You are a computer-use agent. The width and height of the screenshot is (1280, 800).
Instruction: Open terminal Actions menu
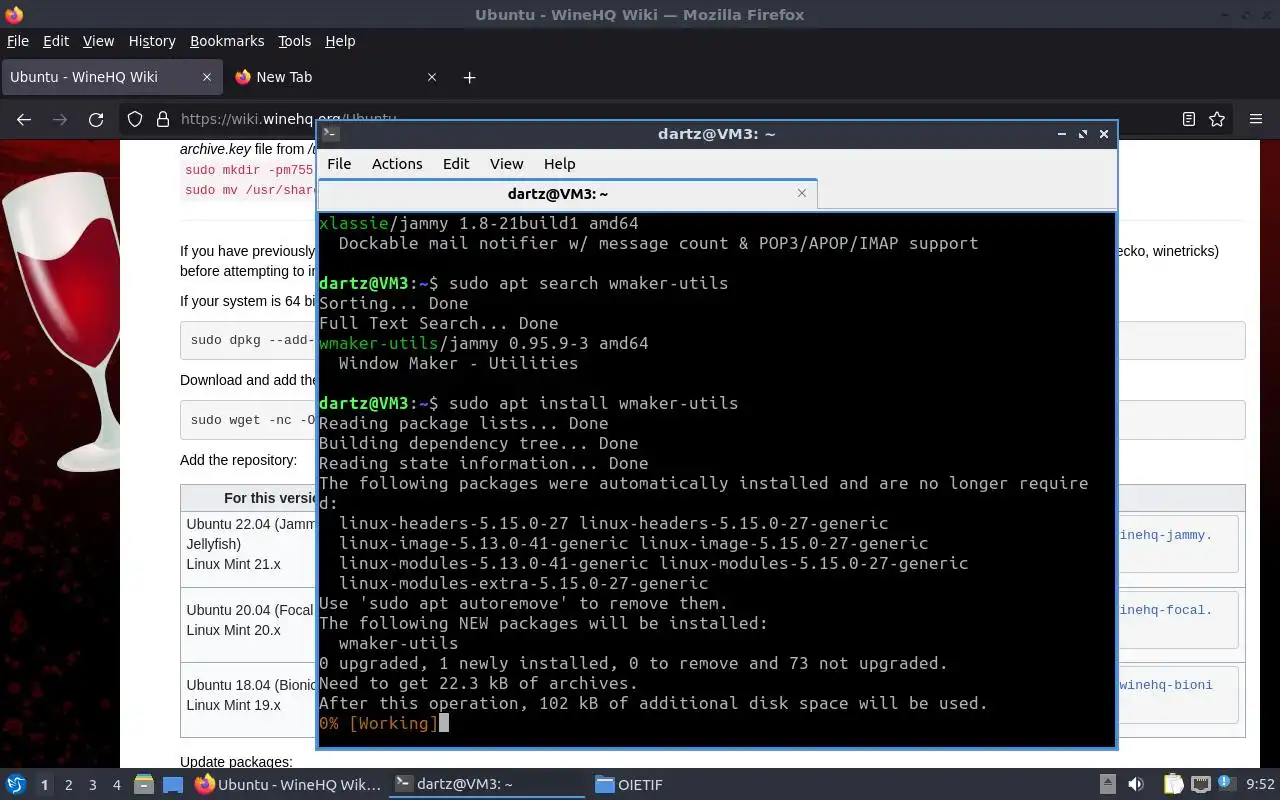coord(397,164)
